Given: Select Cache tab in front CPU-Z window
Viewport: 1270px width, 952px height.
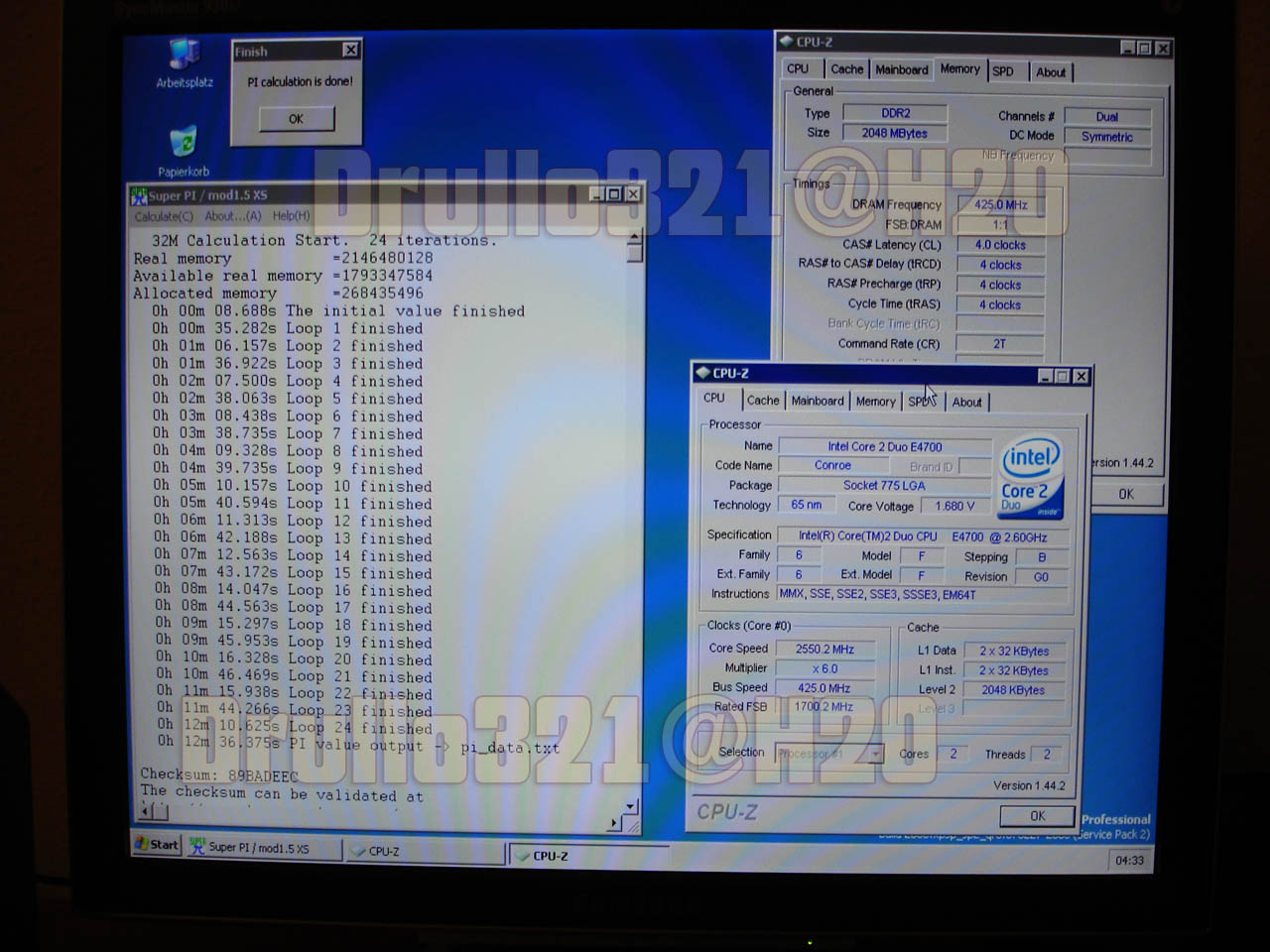Looking at the screenshot, I should (762, 401).
